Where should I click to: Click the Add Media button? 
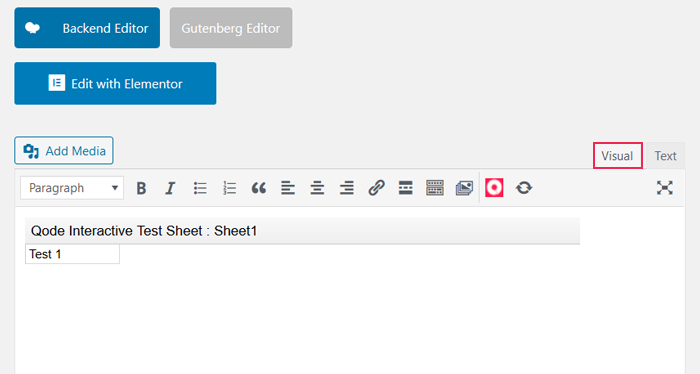point(64,151)
